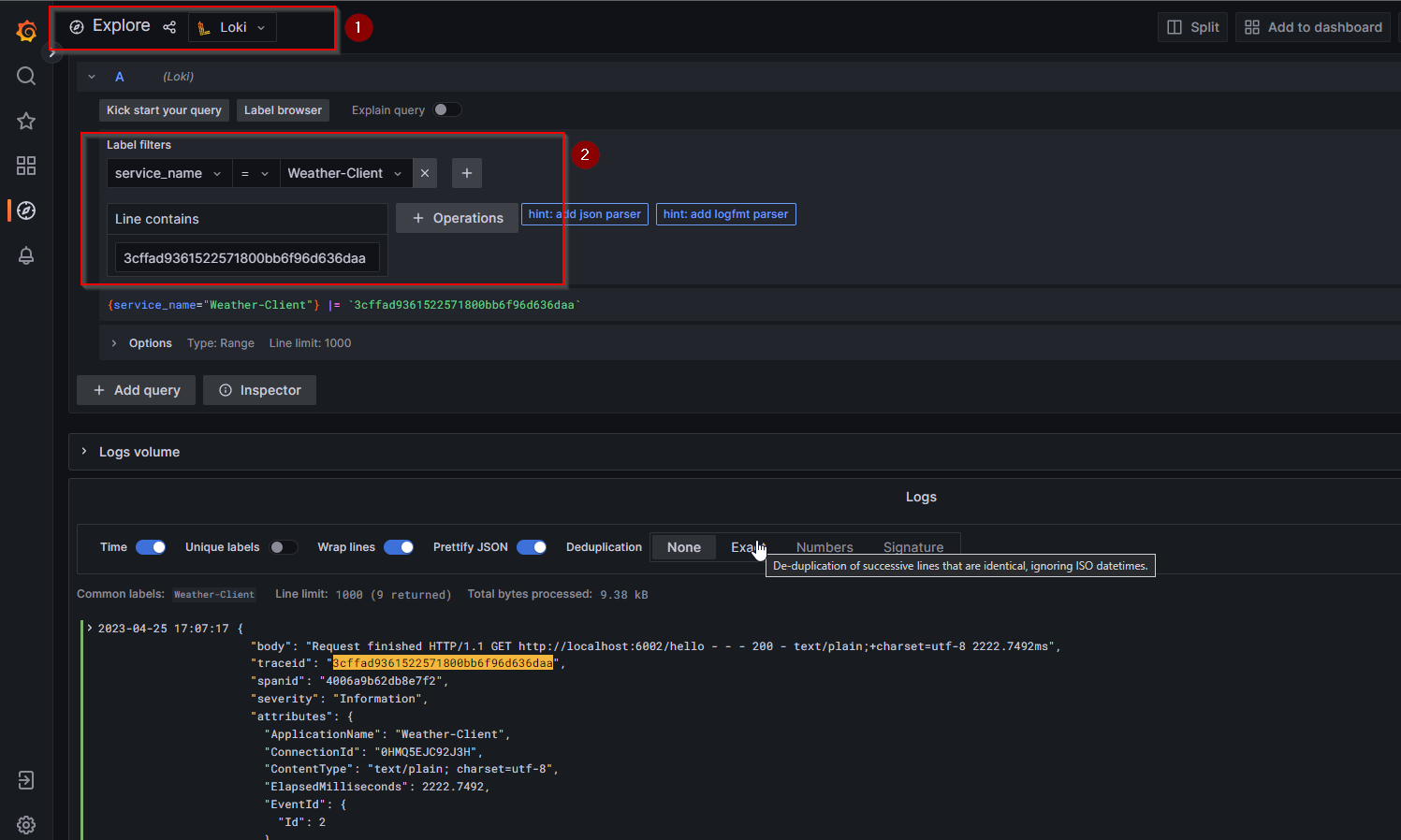Viewport: 1401px width, 840px height.
Task: Click the hint: add logfmt parser button
Action: pyautogui.click(x=726, y=214)
